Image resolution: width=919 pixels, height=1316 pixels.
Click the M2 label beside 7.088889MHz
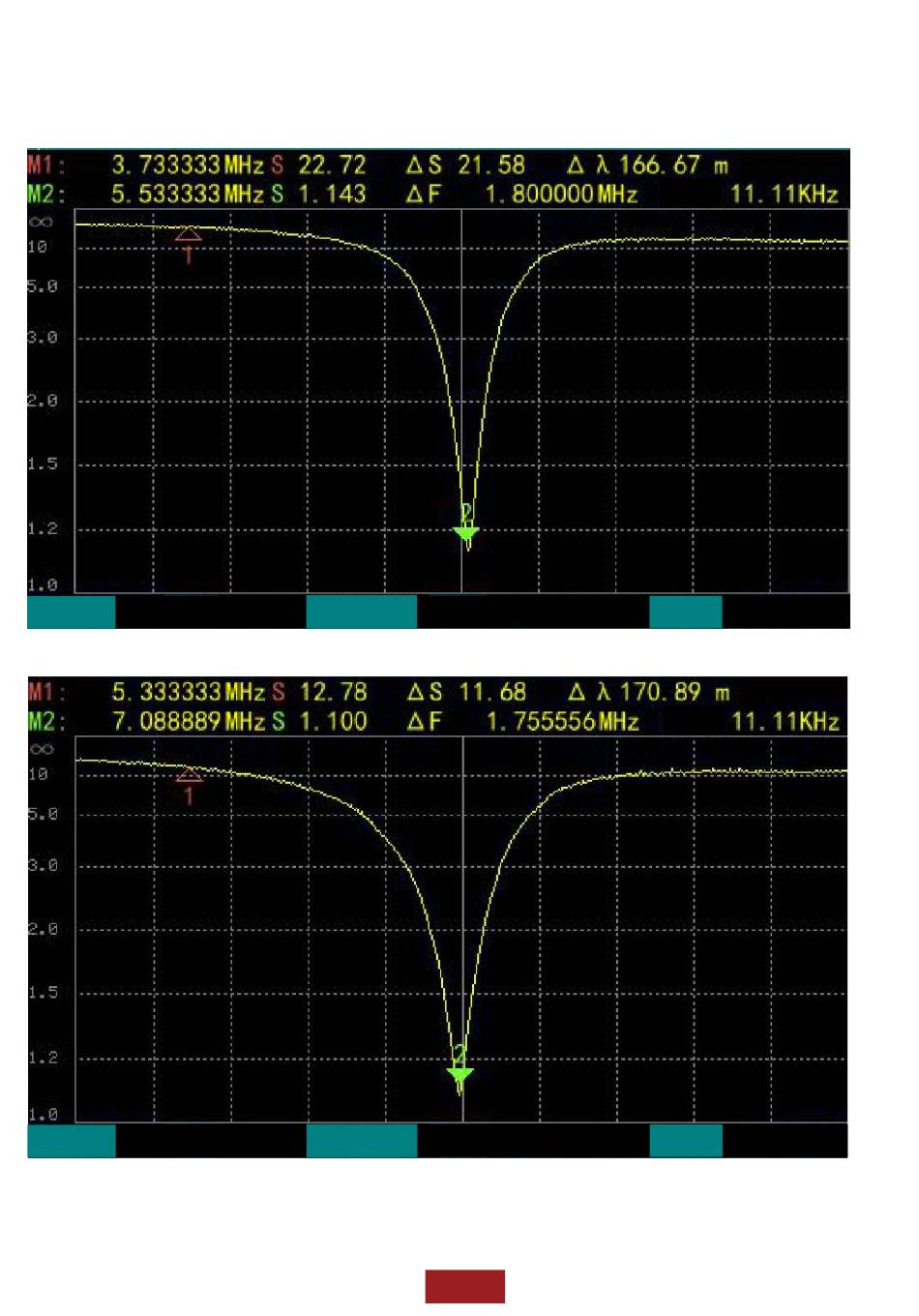click(45, 722)
